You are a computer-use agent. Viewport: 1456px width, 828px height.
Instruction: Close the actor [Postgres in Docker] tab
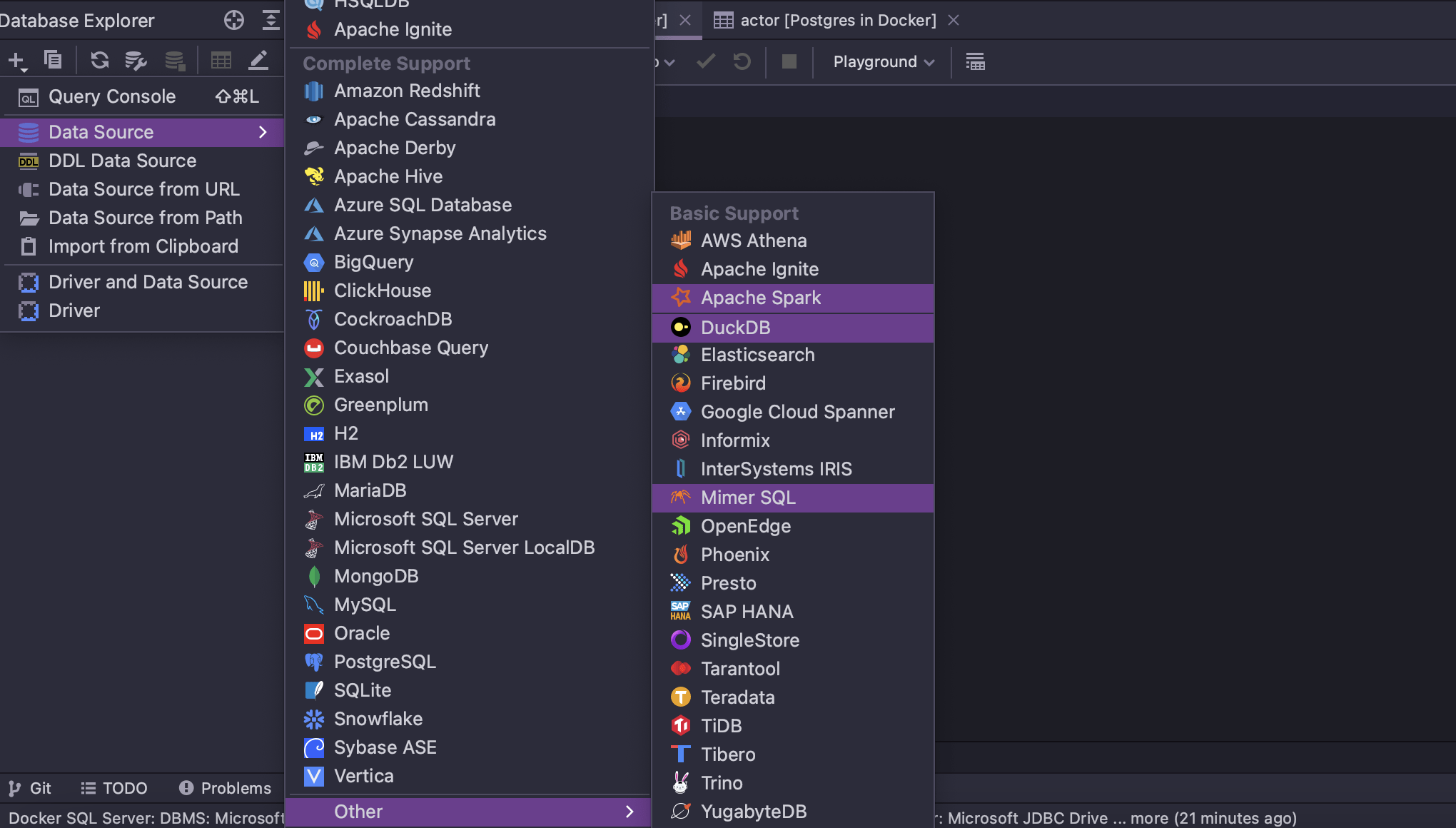point(954,21)
